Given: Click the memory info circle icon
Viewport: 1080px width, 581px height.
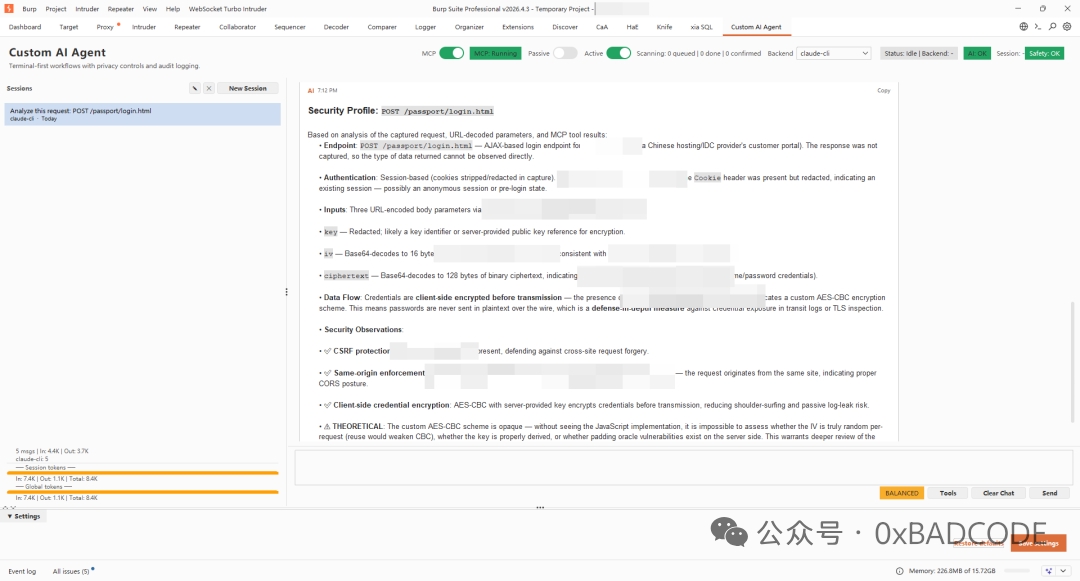Looking at the screenshot, I should click(900, 571).
